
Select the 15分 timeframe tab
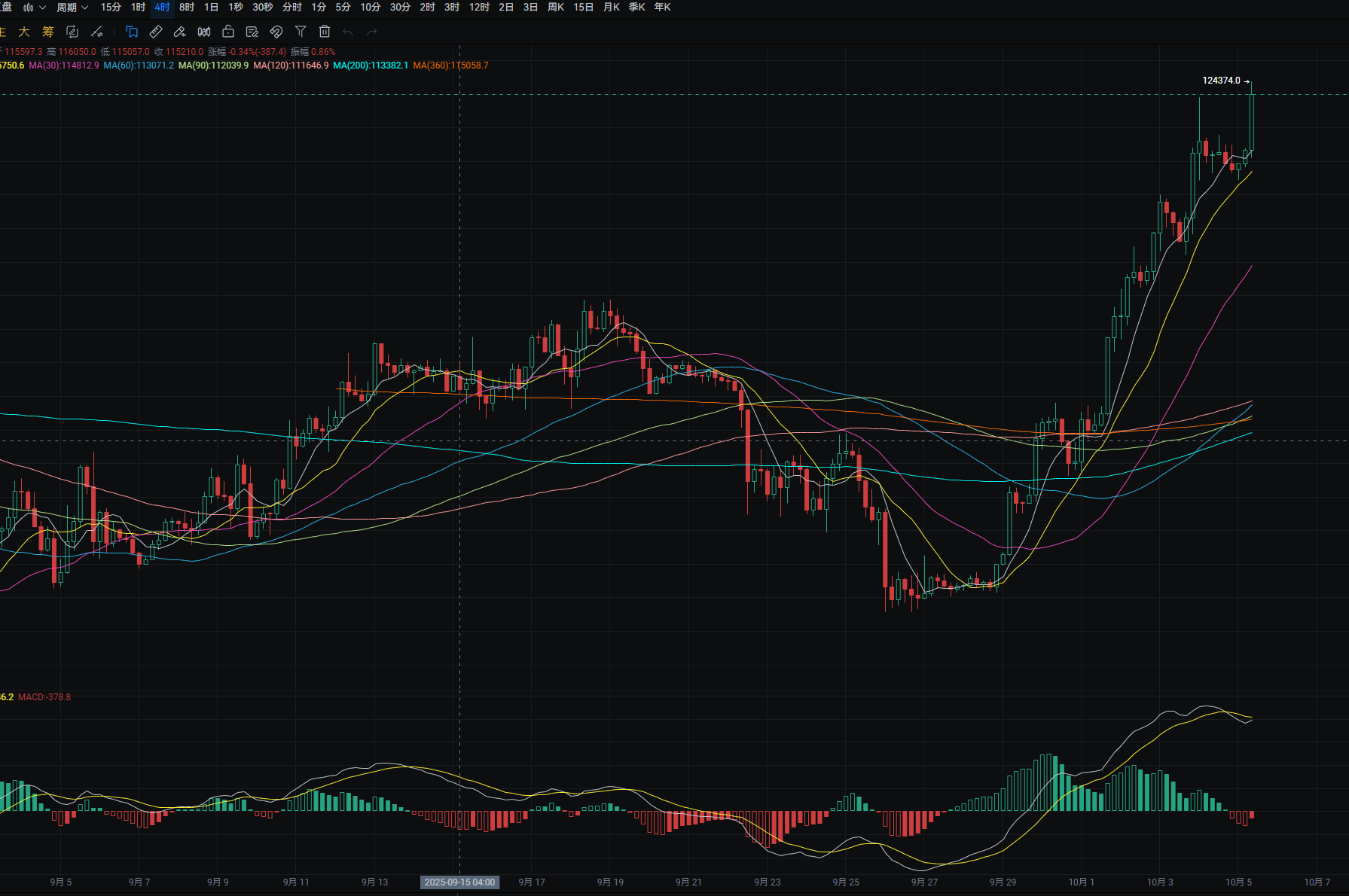[x=111, y=8]
